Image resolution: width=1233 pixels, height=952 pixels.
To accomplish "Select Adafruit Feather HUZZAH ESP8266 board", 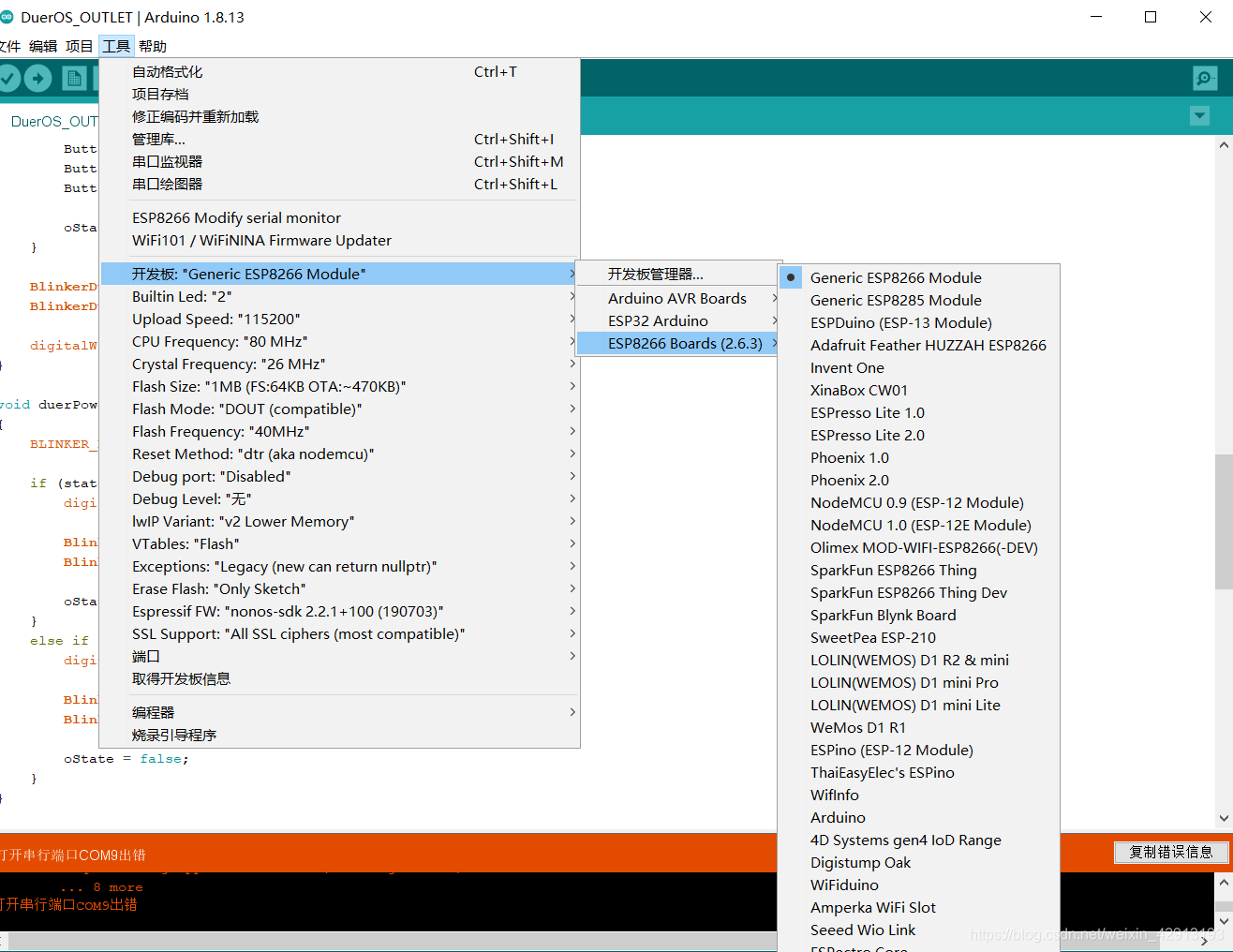I will click(x=919, y=345).
